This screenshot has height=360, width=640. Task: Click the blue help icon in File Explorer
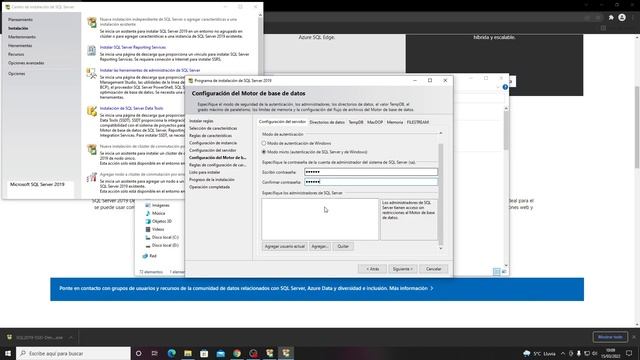(505, 87)
